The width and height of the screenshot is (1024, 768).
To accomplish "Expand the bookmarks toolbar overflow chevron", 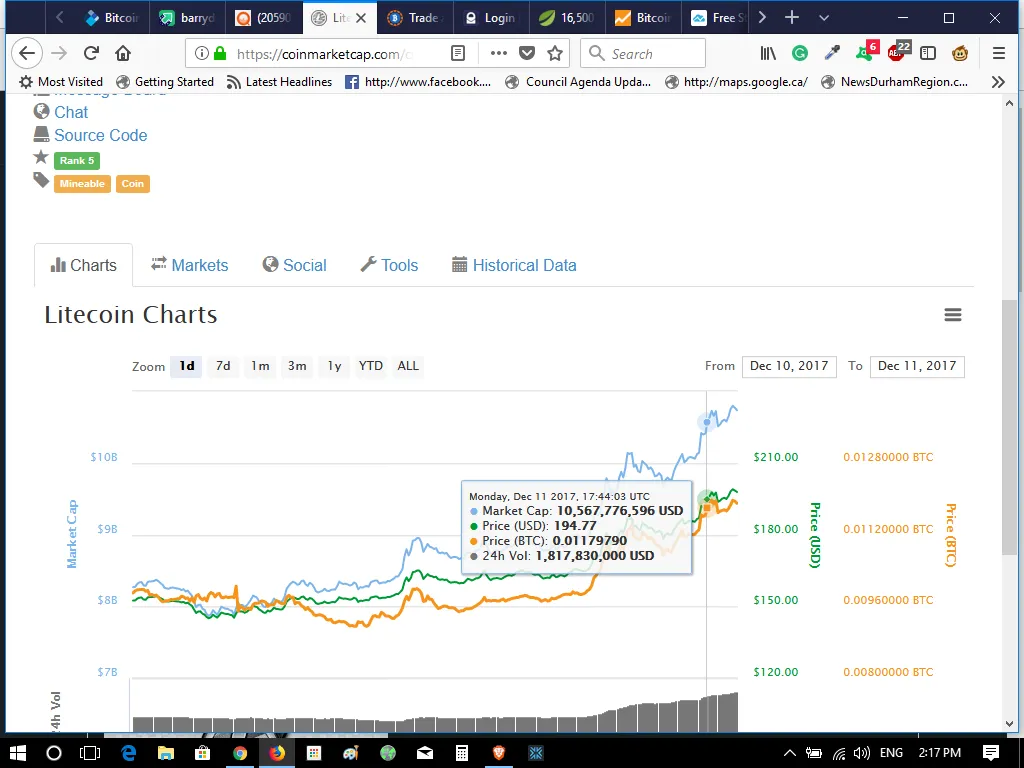I will [998, 82].
